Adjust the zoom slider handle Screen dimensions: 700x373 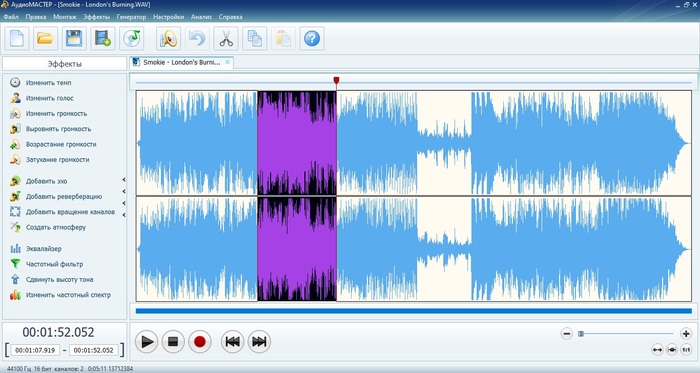click(581, 333)
